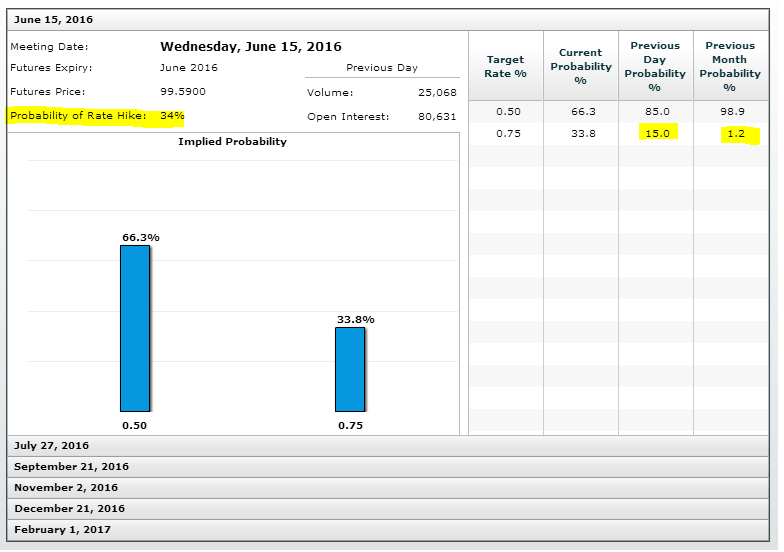Click the Volume value 25,068
This screenshot has width=784, height=552.
(x=437, y=93)
